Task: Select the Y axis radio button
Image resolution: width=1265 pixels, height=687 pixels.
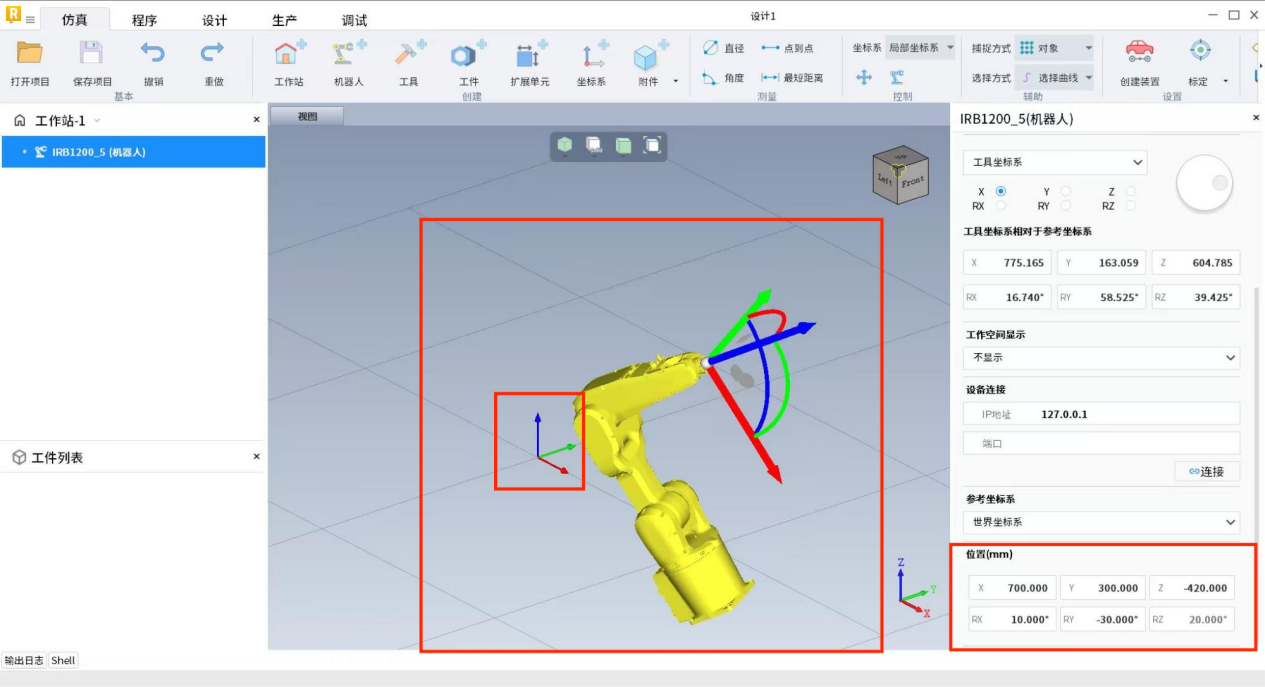Action: (x=1065, y=191)
